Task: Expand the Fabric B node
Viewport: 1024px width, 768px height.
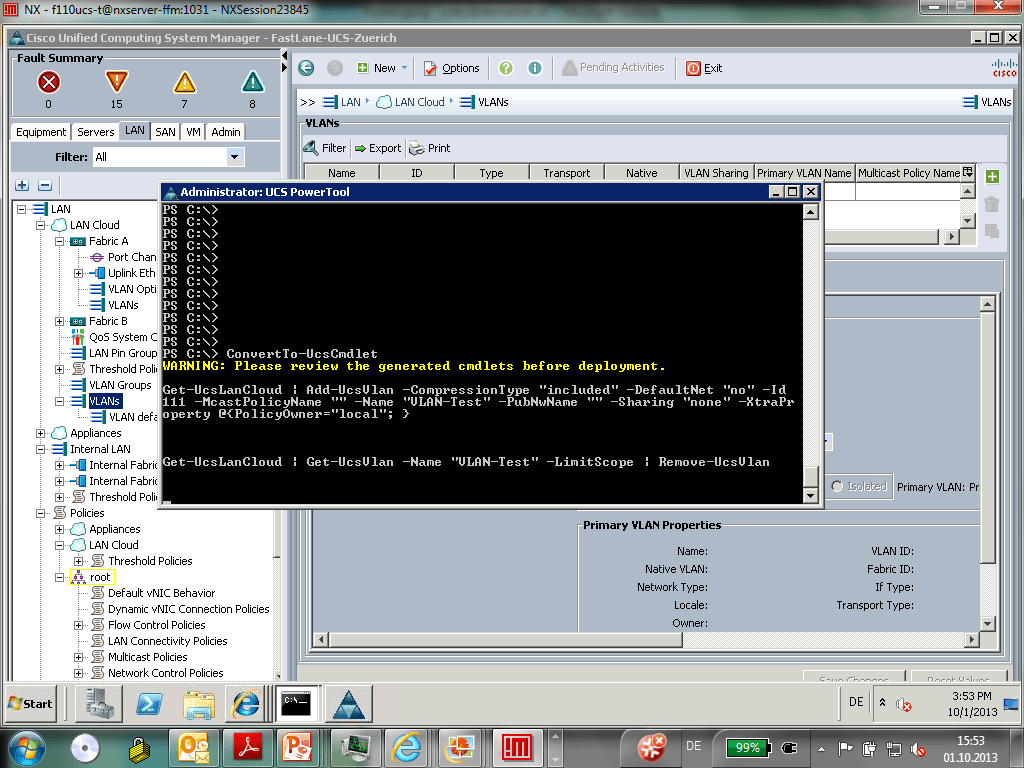Action: (59, 321)
